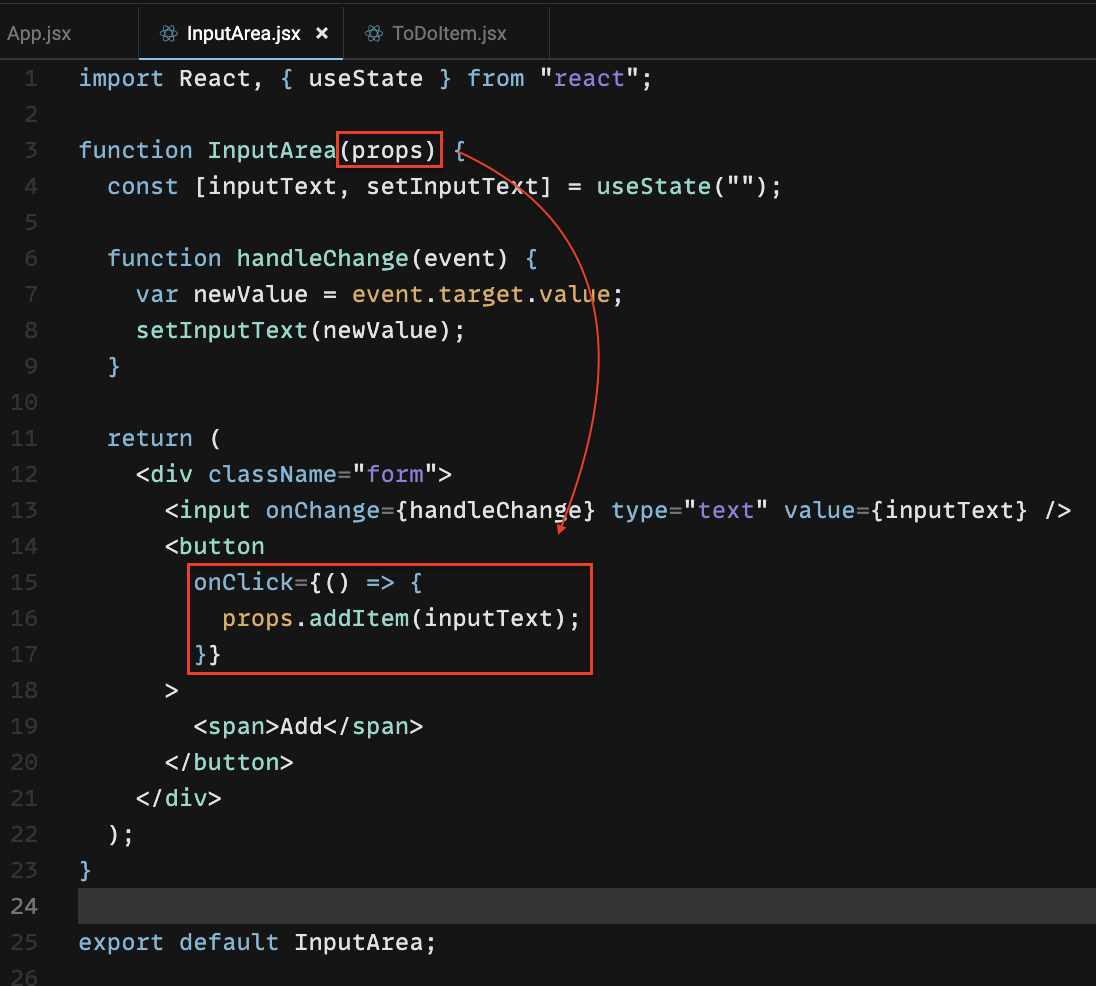Click line number 1 in the gutter
The image size is (1096, 986).
(31, 78)
